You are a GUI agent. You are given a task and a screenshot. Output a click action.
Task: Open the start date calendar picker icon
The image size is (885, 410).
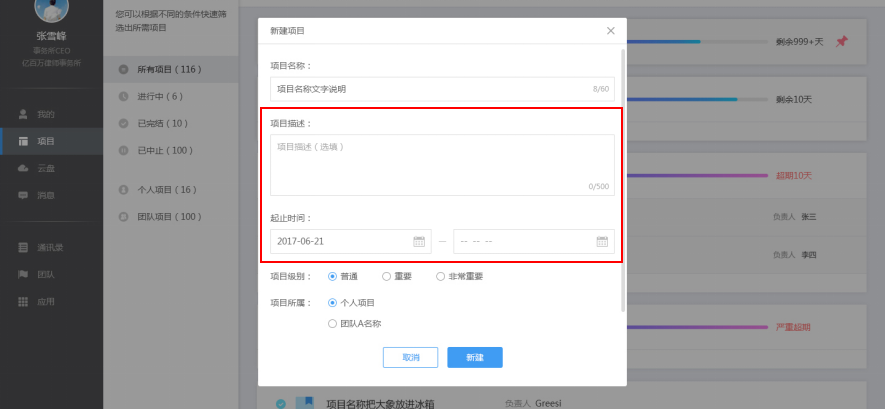coord(419,242)
